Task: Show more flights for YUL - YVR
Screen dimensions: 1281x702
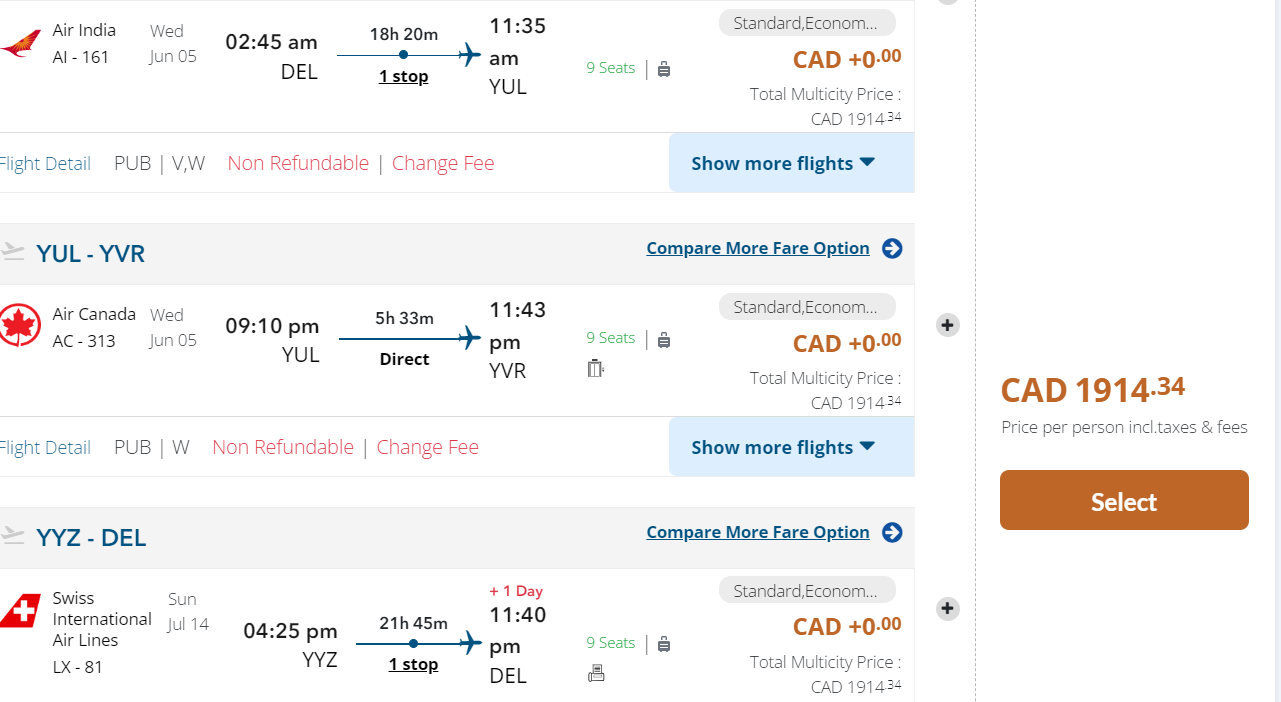Action: [x=782, y=447]
